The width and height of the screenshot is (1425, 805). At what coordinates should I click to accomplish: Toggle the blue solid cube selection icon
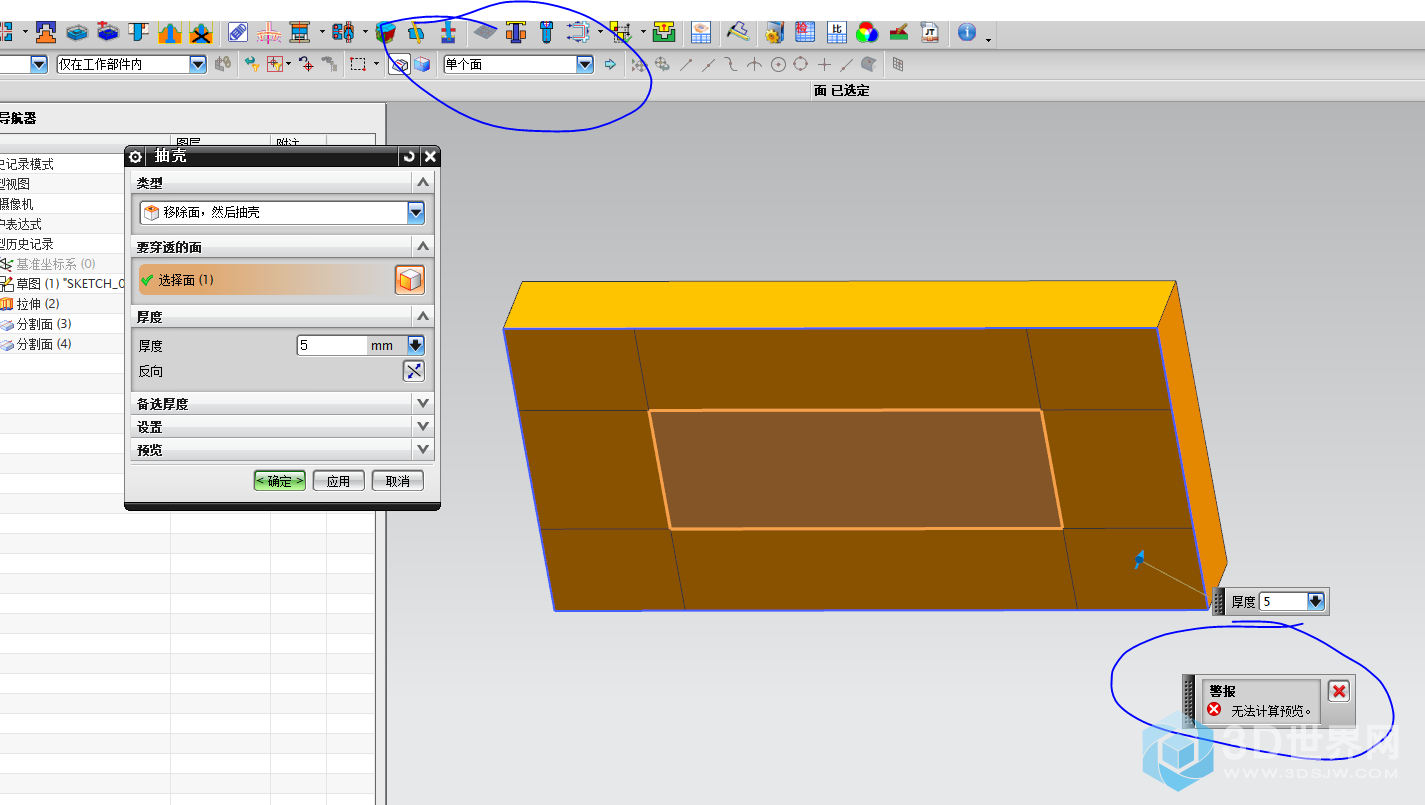(422, 64)
